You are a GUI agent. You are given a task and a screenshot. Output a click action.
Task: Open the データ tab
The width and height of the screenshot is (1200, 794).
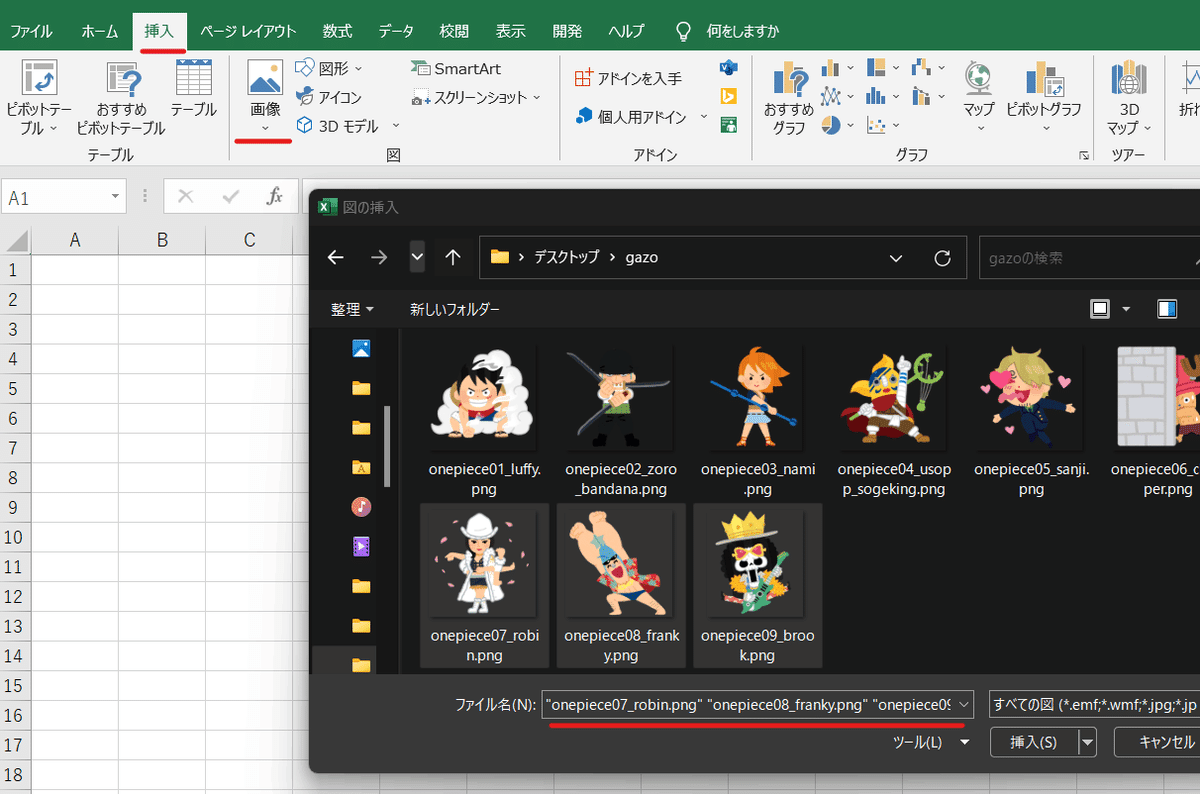(396, 31)
